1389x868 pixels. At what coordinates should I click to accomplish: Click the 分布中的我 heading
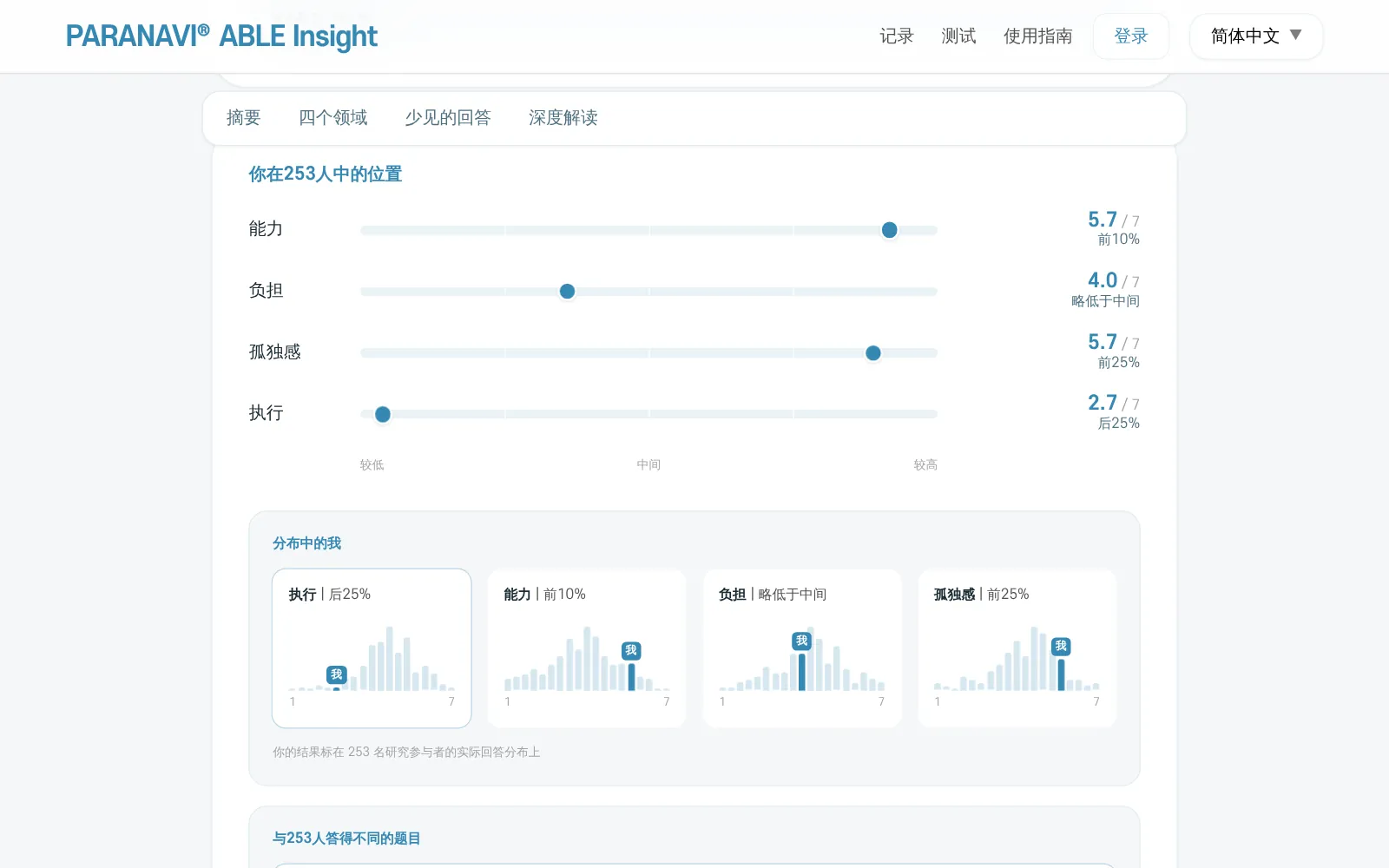point(306,543)
